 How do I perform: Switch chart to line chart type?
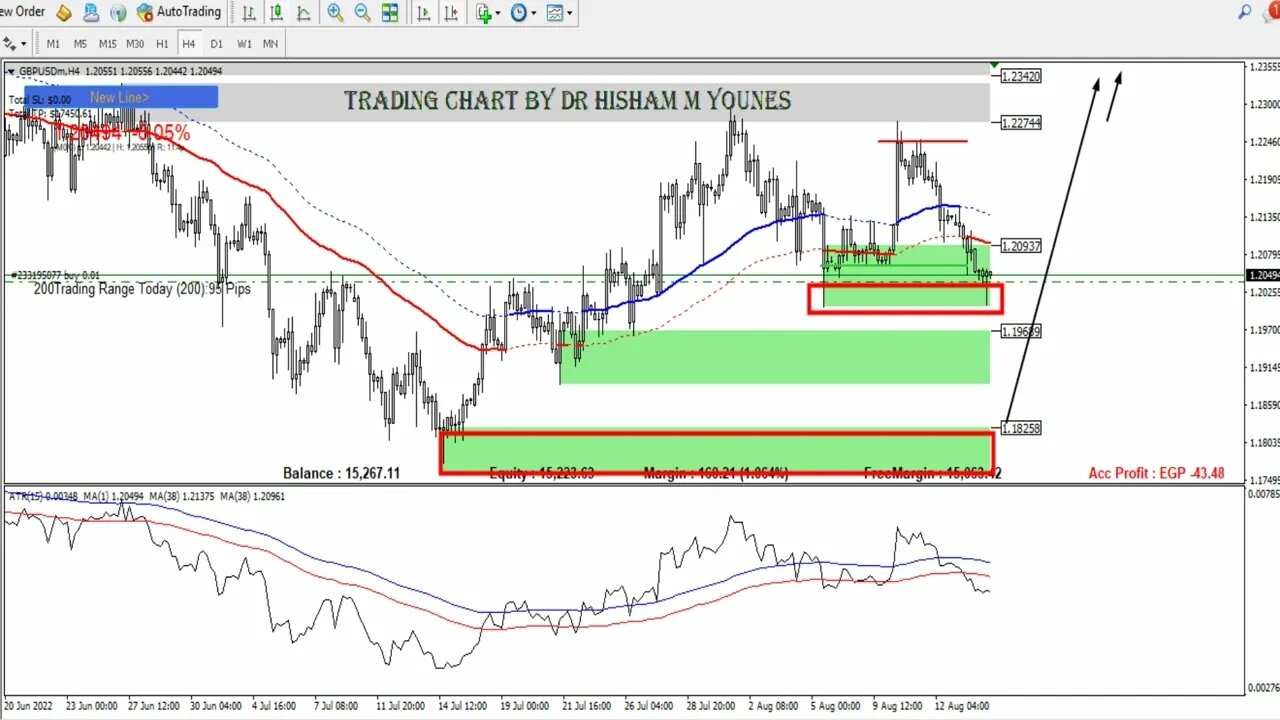pyautogui.click(x=302, y=13)
